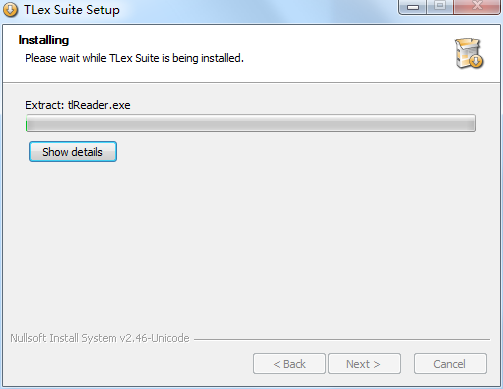This screenshot has height=389, width=503.
Task: Minimize the TLex Suite Setup window
Action: (412, 7)
